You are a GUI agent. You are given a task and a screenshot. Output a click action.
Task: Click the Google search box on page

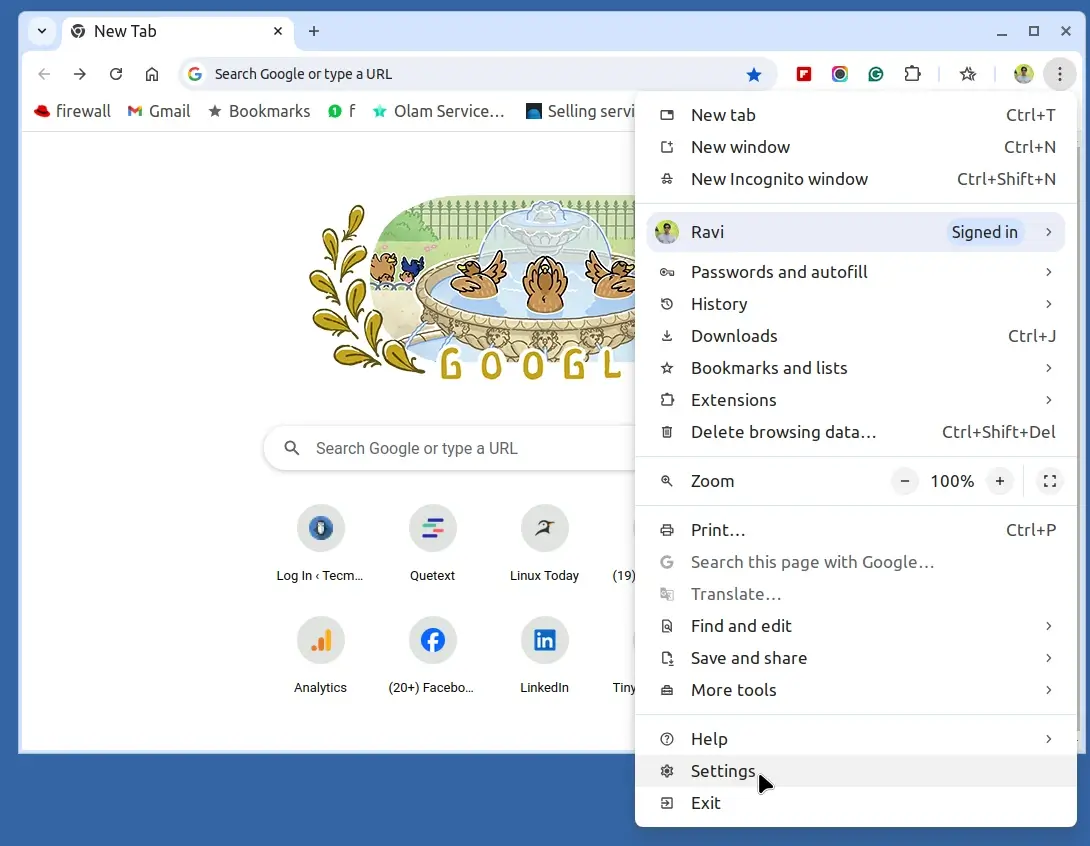pos(449,448)
